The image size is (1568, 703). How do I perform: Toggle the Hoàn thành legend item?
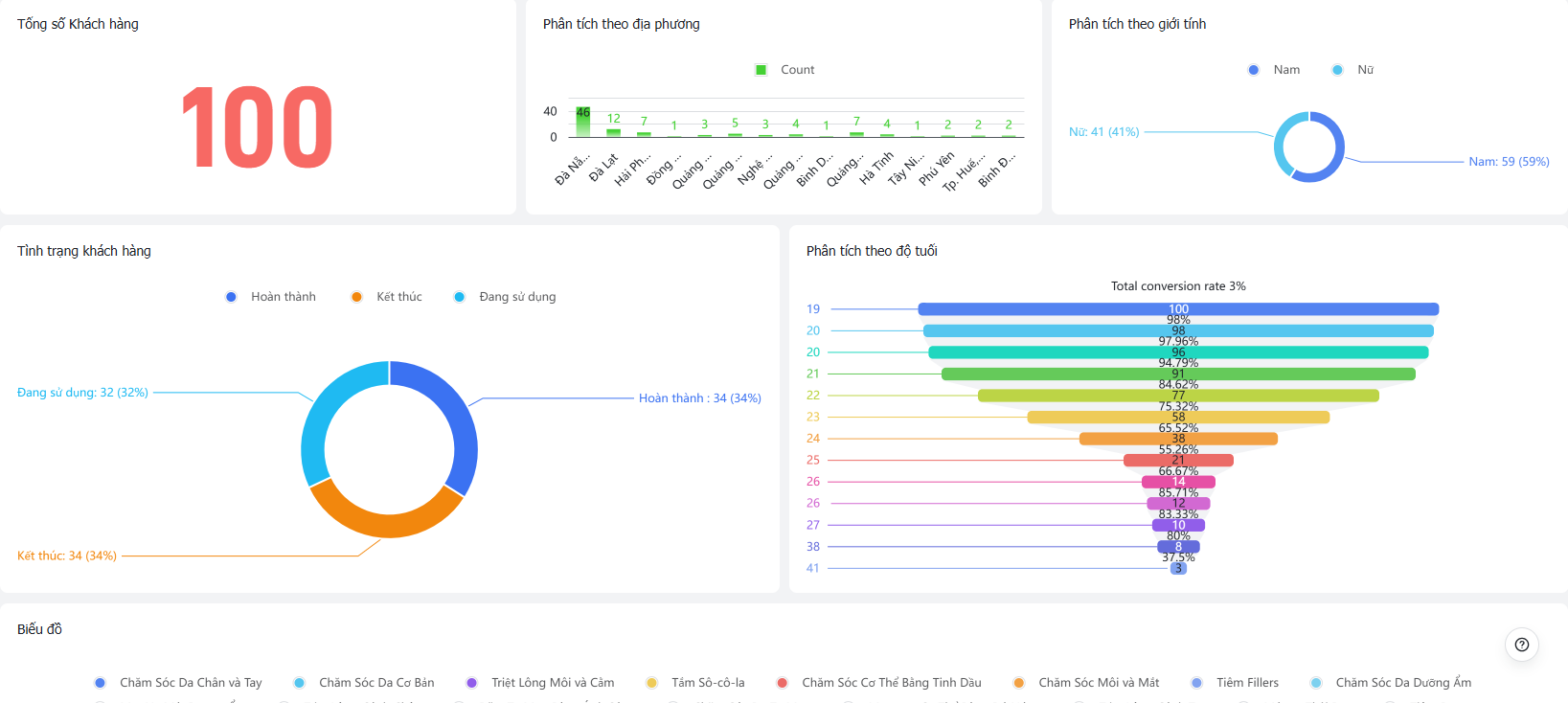click(270, 297)
